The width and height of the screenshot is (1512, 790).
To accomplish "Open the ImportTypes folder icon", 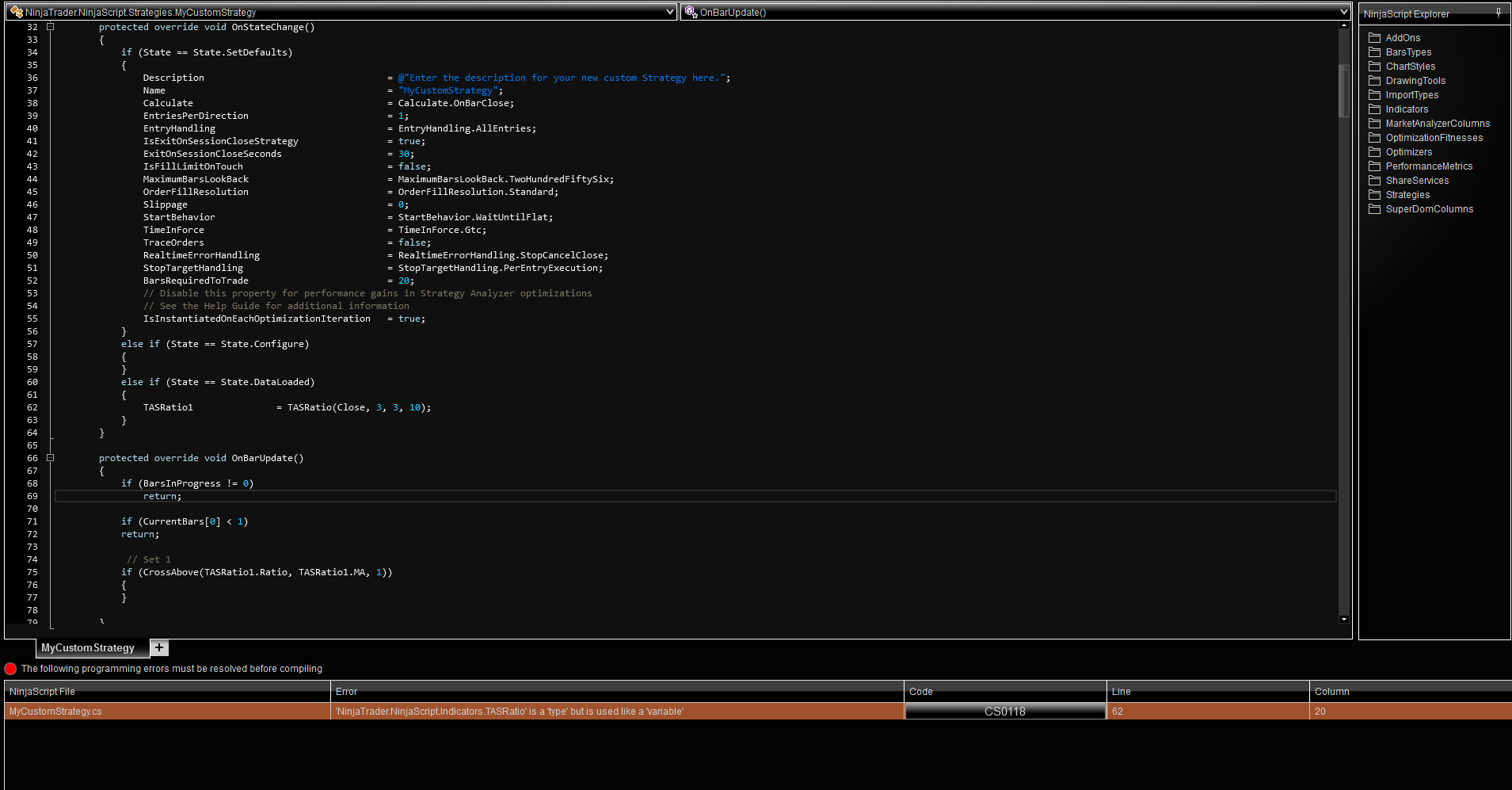I will 1374,95.
